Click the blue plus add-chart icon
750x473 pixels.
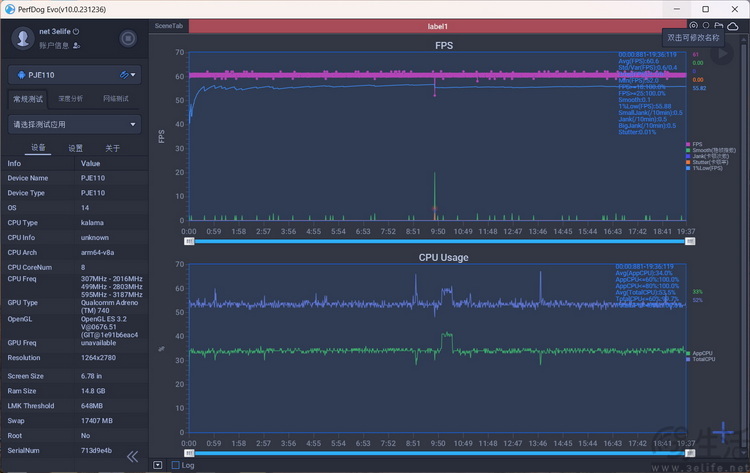(722, 432)
